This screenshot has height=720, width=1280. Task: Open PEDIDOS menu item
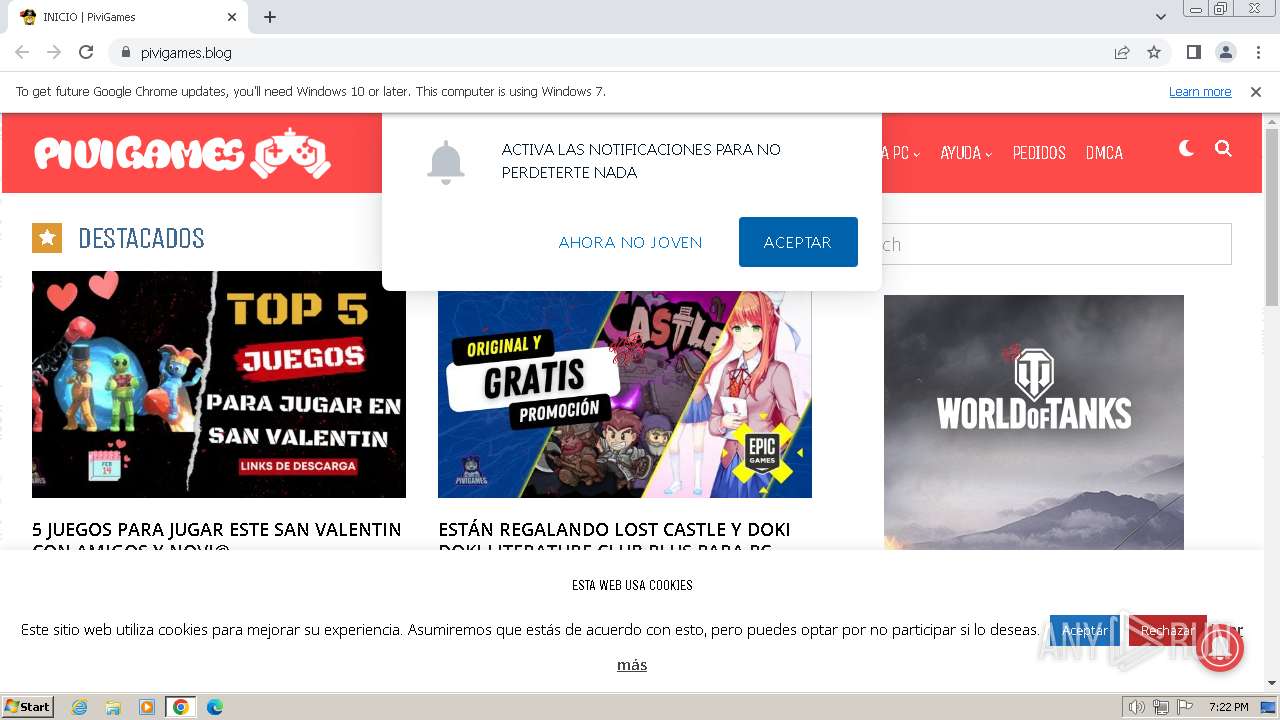coord(1039,153)
